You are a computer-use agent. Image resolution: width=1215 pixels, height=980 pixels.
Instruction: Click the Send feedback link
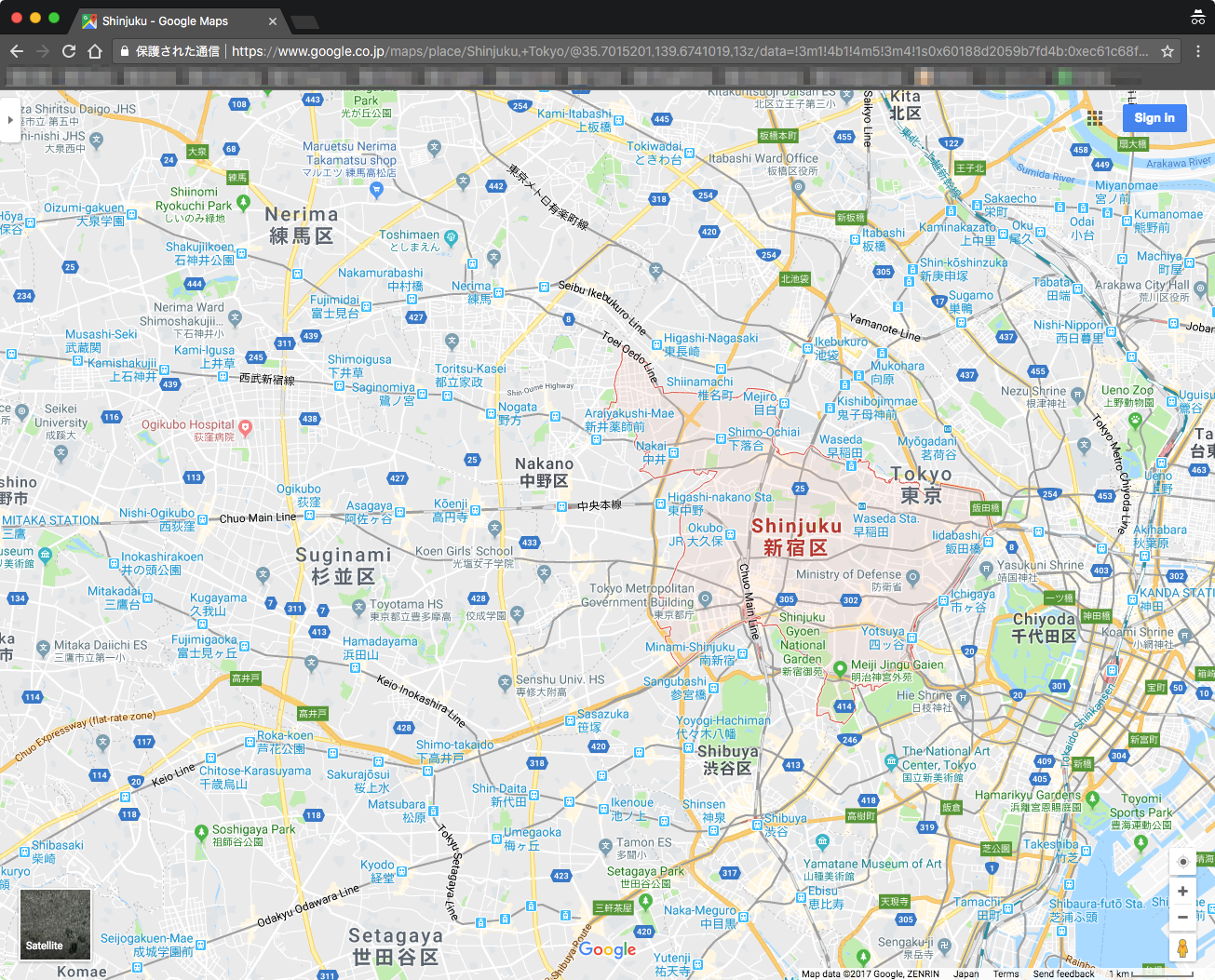click(x=1063, y=973)
